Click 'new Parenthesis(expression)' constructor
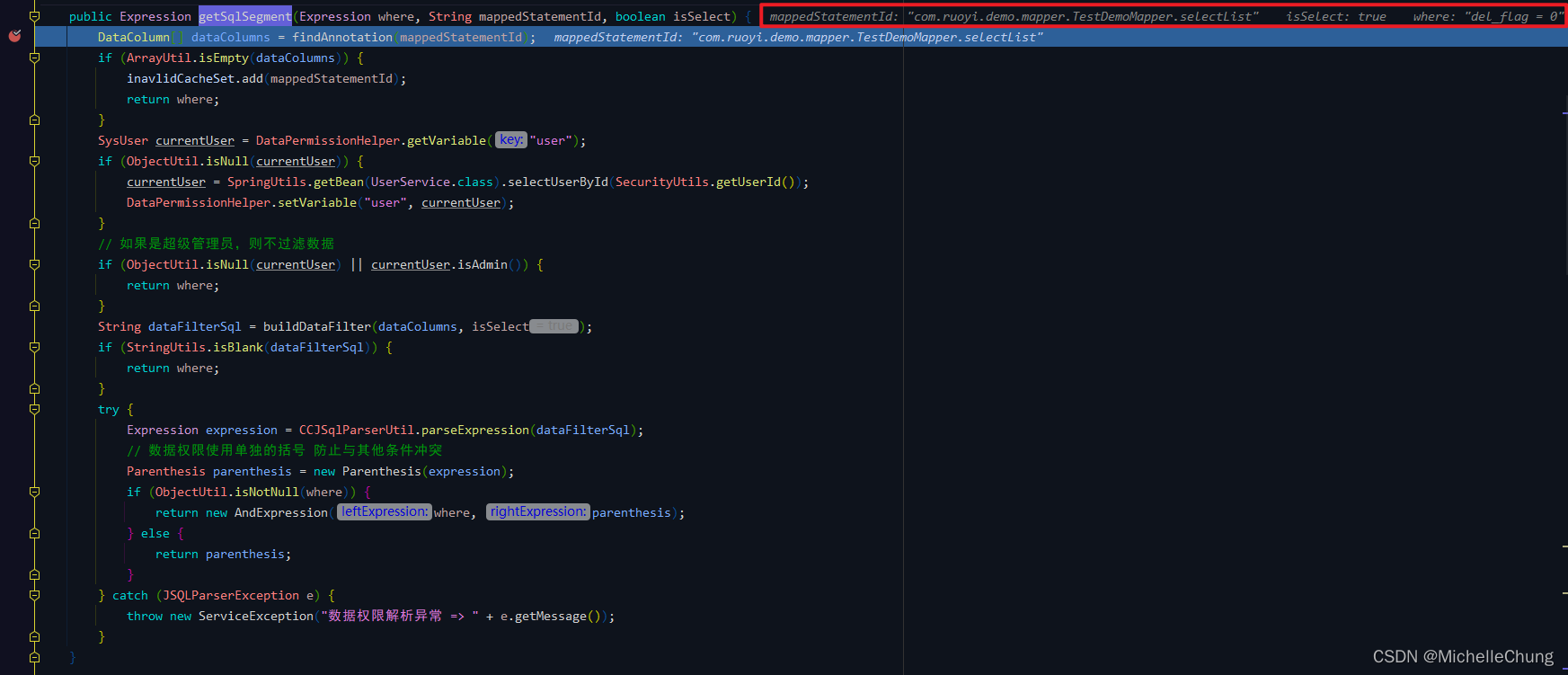 tap(411, 471)
